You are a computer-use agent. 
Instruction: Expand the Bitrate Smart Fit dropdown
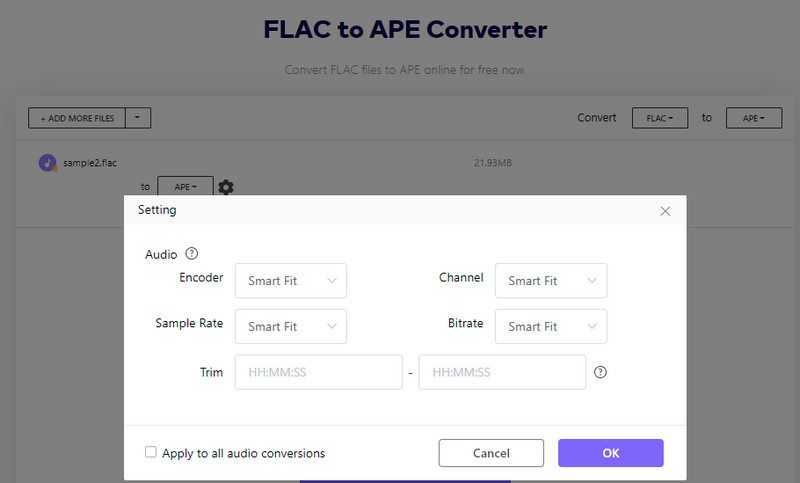pos(550,327)
